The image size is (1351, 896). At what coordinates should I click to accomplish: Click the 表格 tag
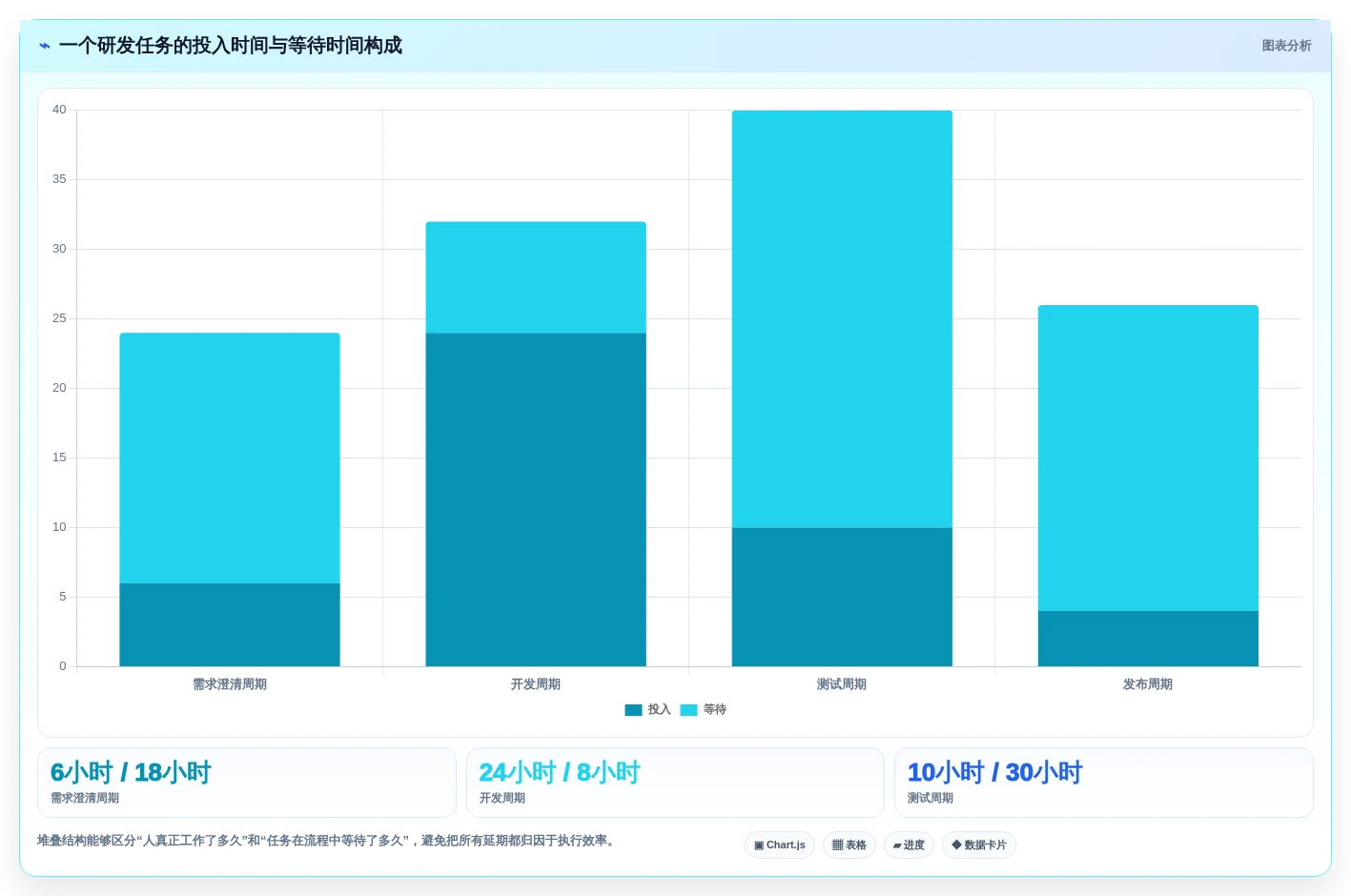tap(849, 845)
